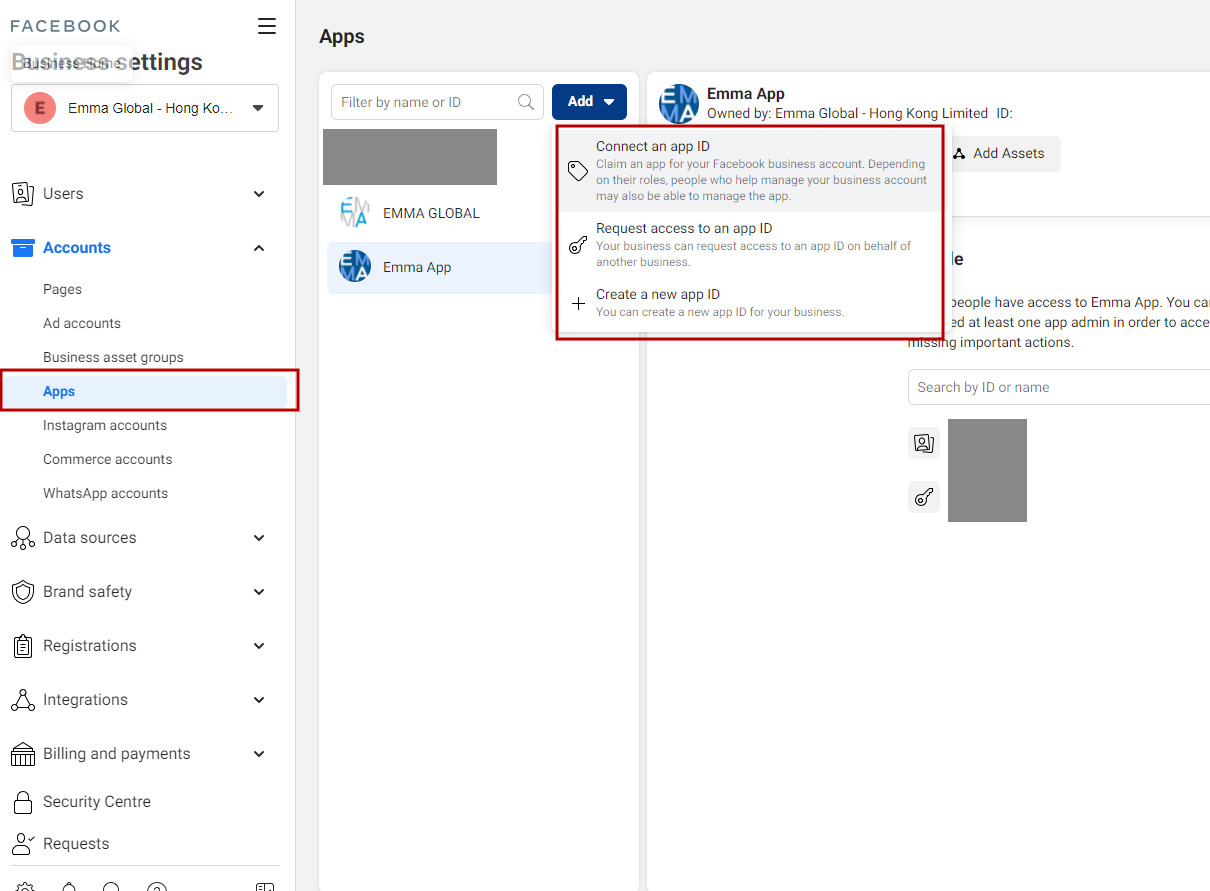
Task: Click the magnifier icon in filter box
Action: [526, 102]
